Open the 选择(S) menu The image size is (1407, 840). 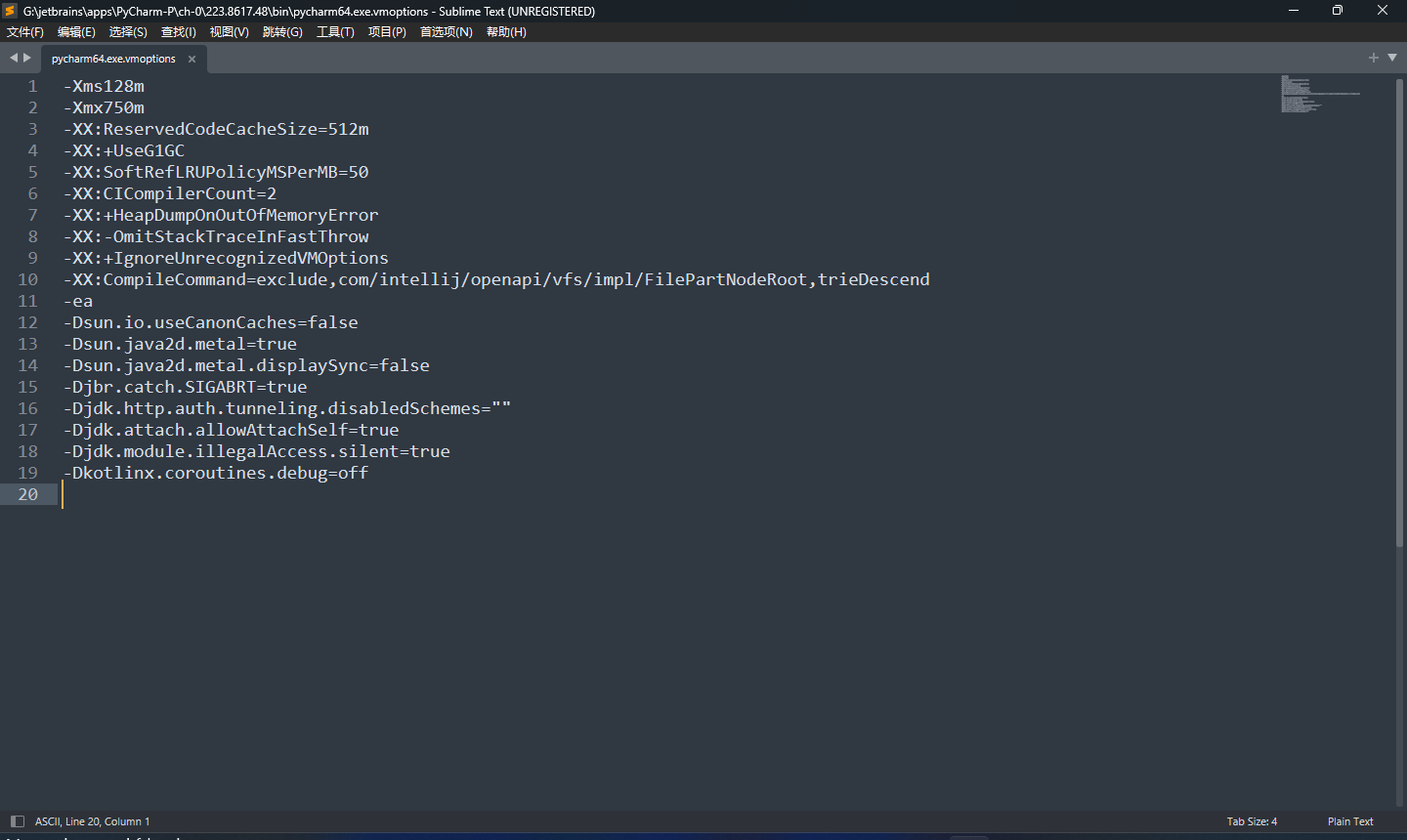tap(128, 32)
